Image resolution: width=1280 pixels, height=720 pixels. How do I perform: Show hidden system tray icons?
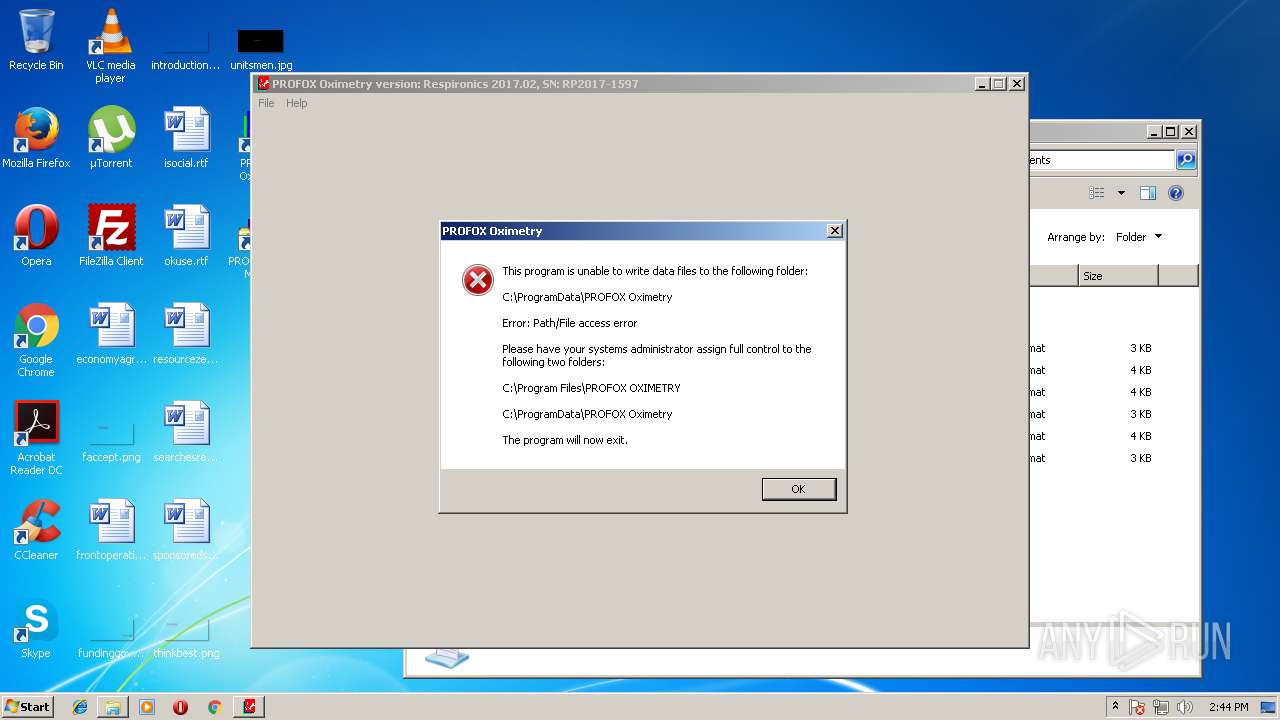tap(1115, 707)
